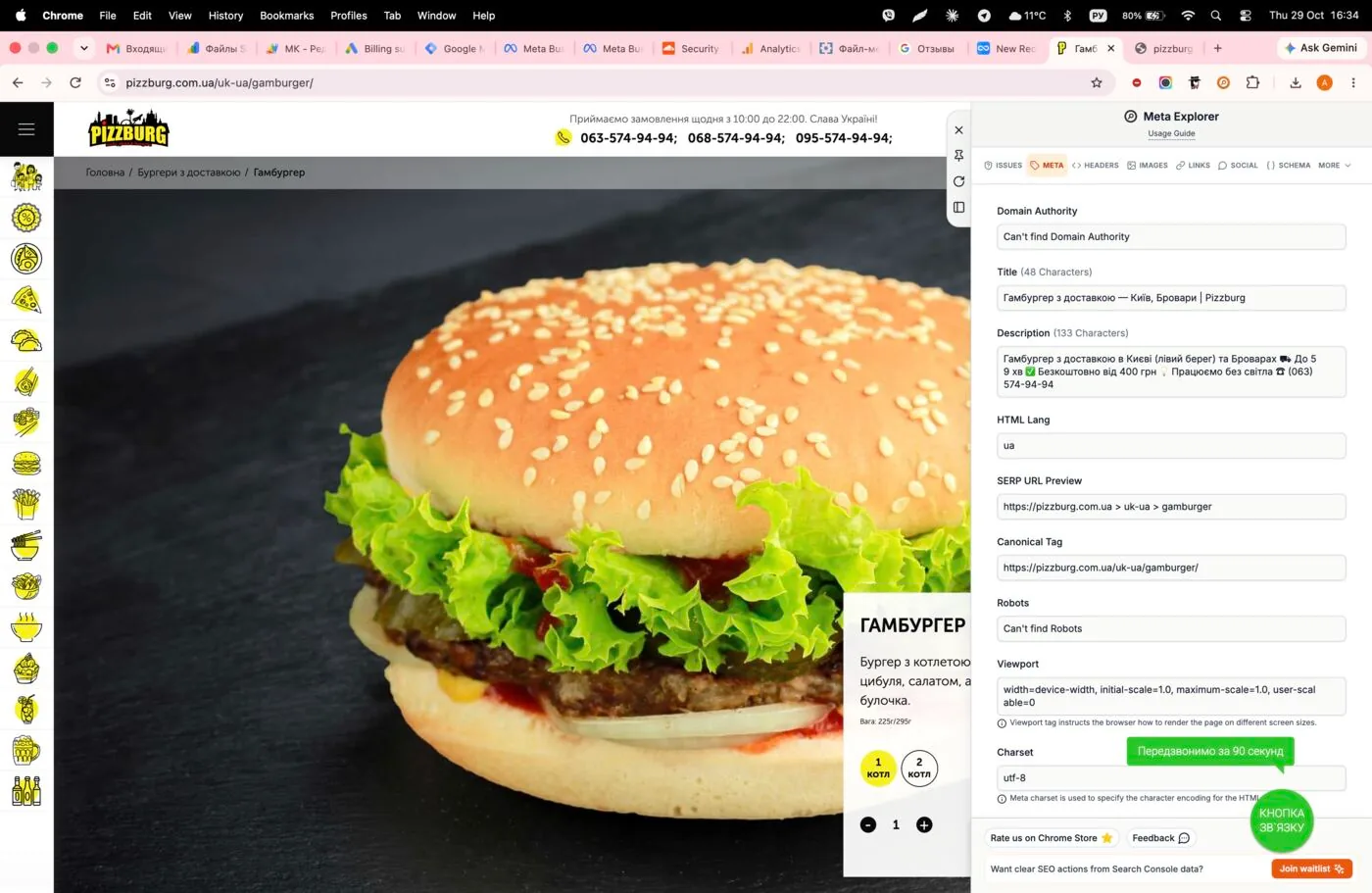This screenshot has width=1372, height=893.
Task: Reload the page in Chrome
Action: click(75, 83)
